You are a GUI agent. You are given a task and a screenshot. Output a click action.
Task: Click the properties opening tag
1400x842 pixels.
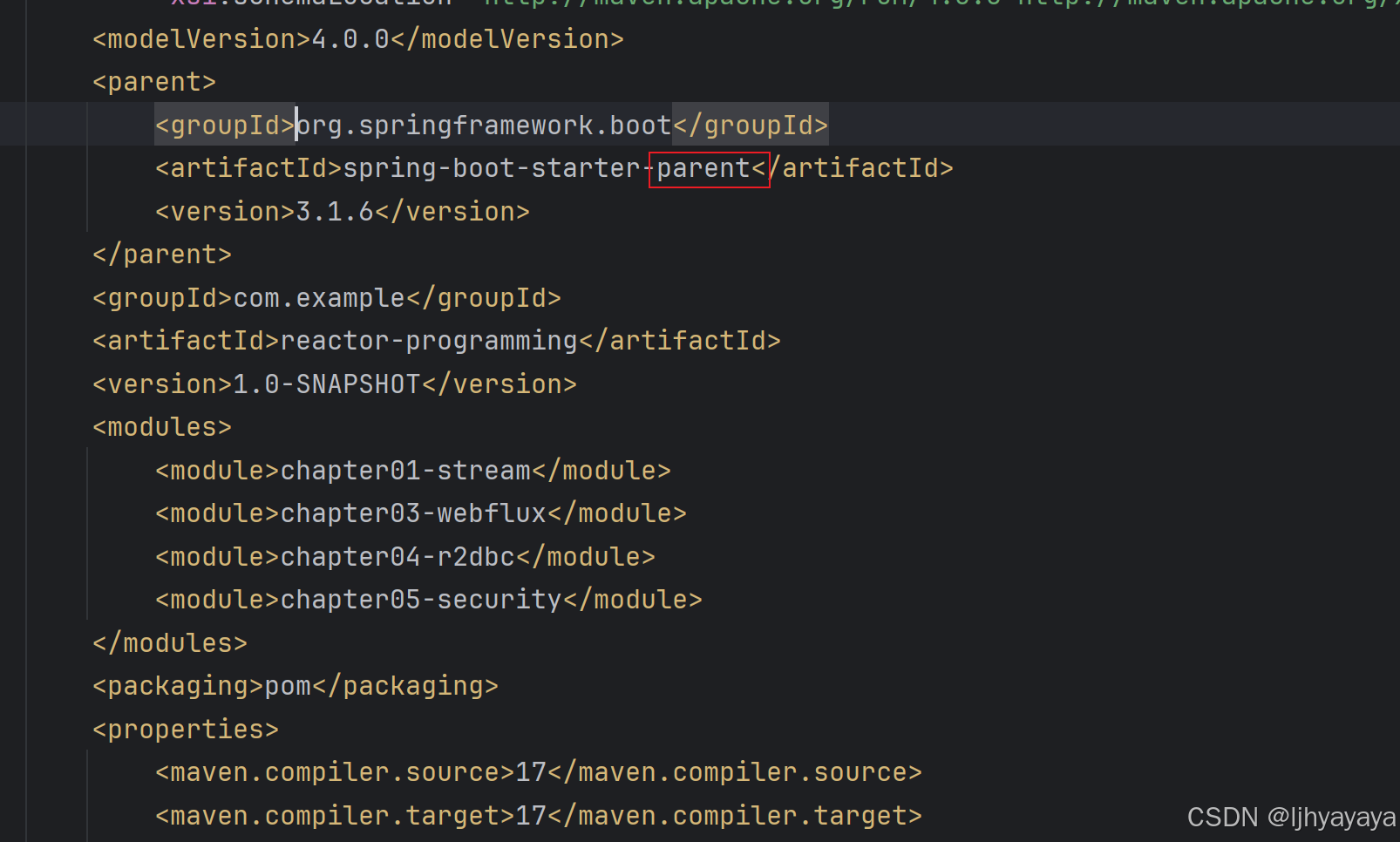click(x=184, y=728)
